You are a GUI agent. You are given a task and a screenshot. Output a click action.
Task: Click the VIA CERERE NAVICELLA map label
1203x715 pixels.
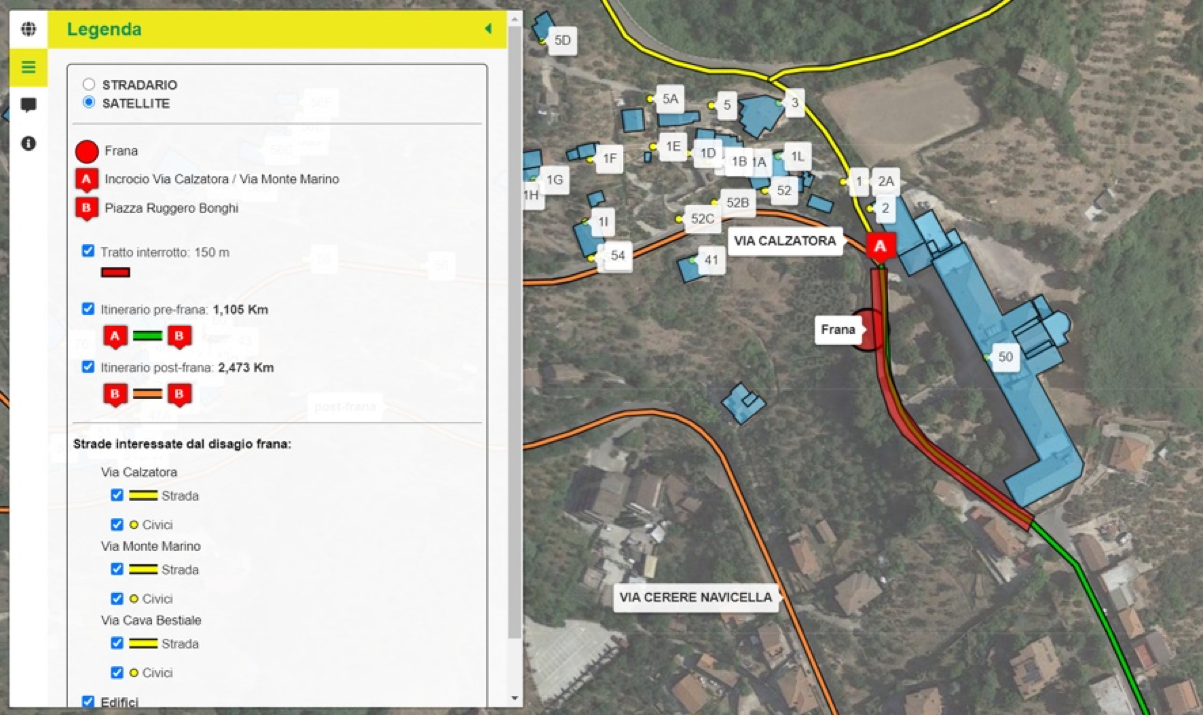click(x=696, y=597)
